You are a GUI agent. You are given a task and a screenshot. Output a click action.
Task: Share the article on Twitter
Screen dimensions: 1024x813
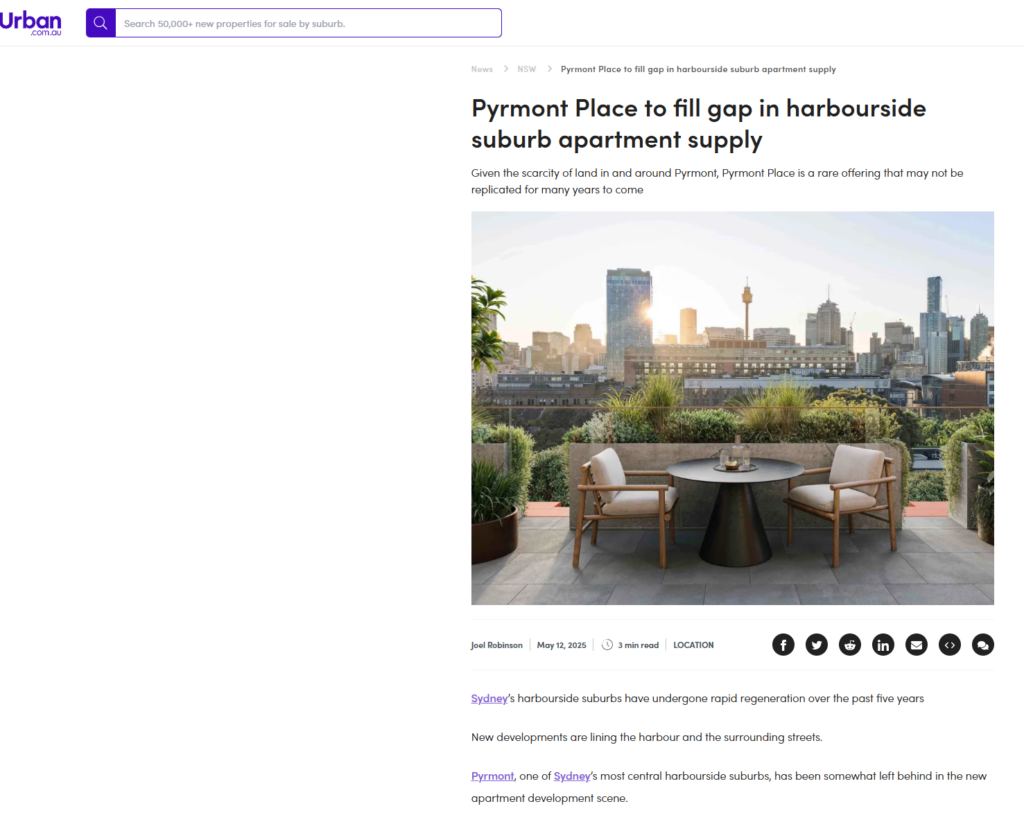(x=816, y=645)
